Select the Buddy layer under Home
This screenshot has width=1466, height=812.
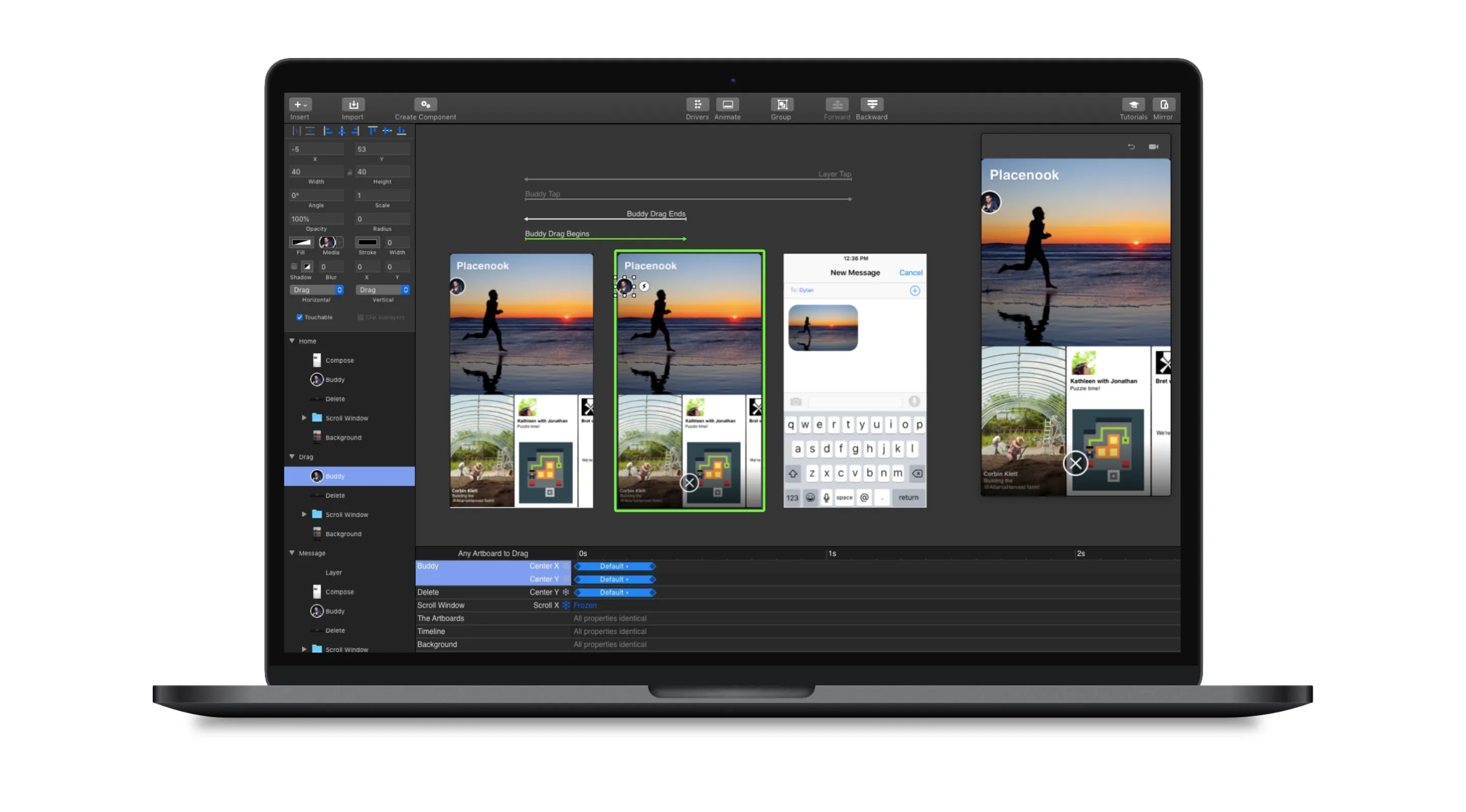point(349,380)
